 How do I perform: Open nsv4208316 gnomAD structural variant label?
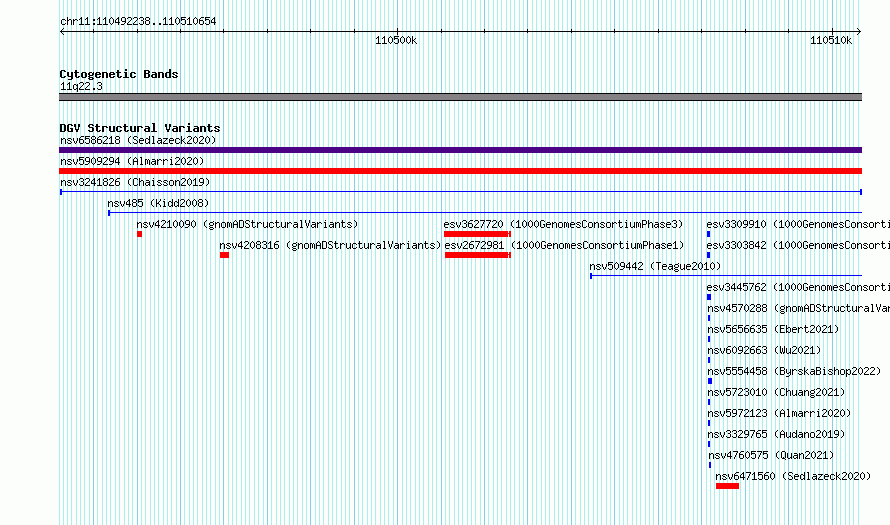330,245
